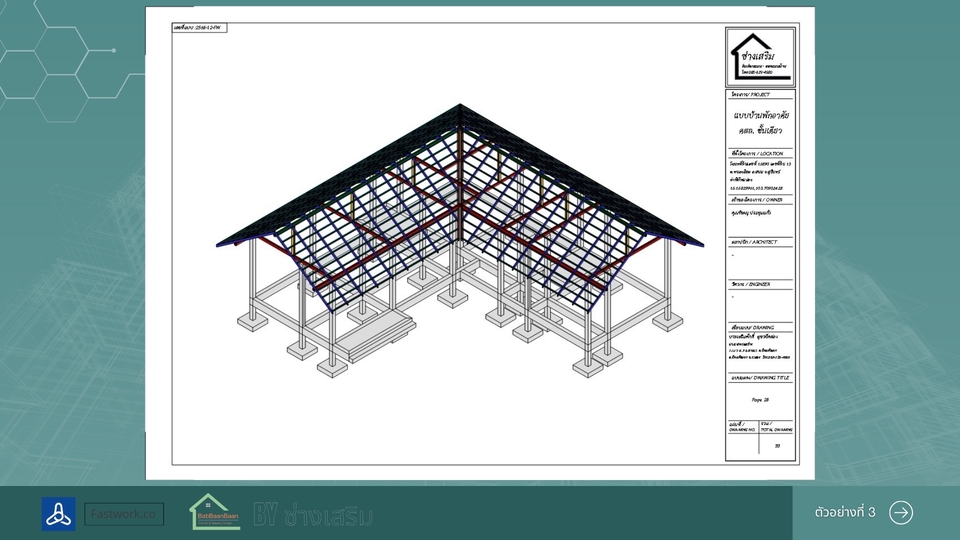
Task: Click the DRAWING NO. cell
Action: click(x=742, y=444)
